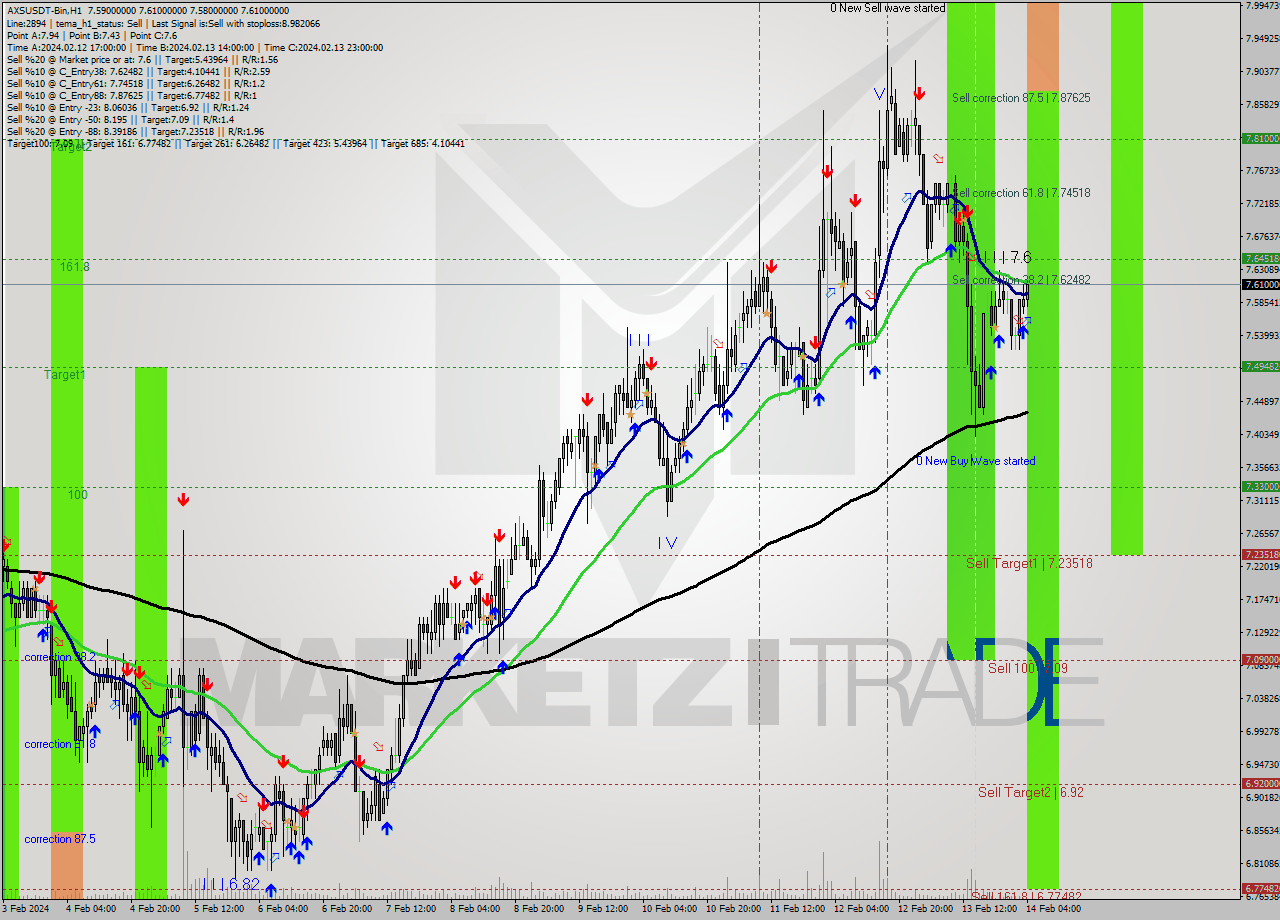The image size is (1280, 920).
Task: Click the 'Point A:7.94' info line
Action: point(35,35)
